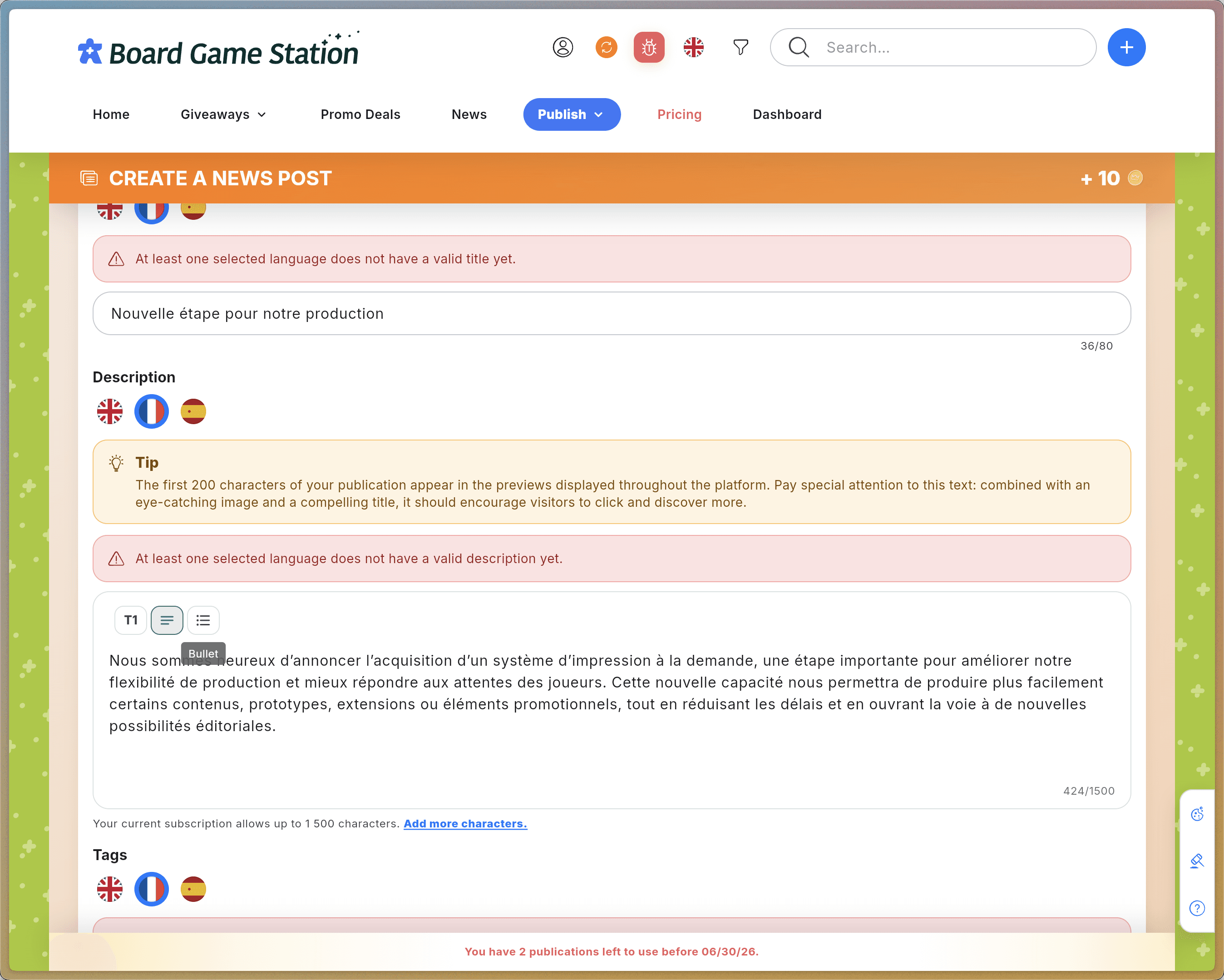1224x980 pixels.
Task: Switch Tags language to English flag
Action: [109, 889]
